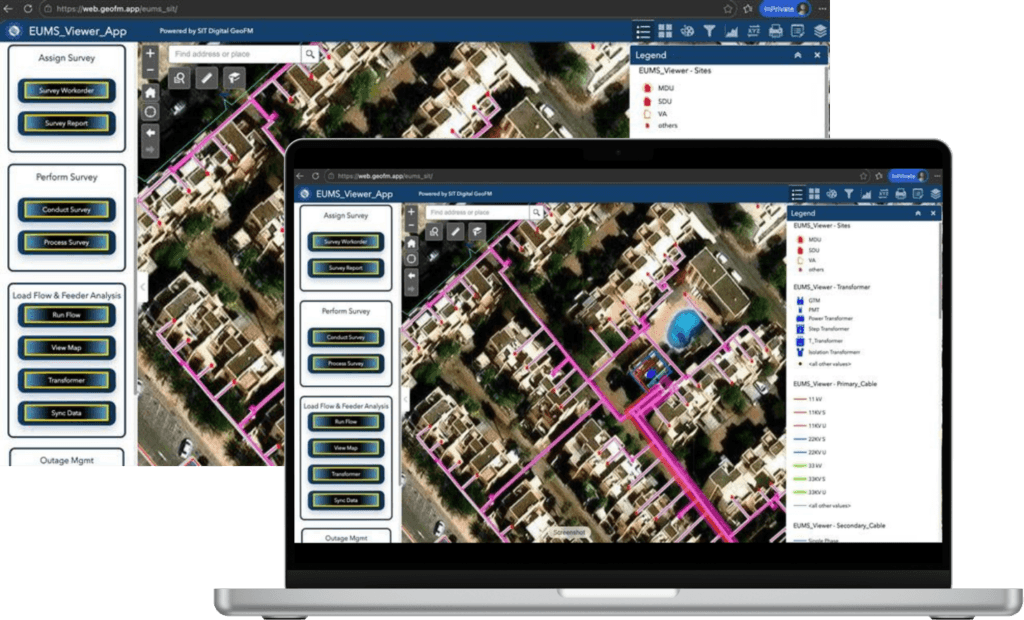This screenshot has height=620, width=1024.
Task: Close the Legend panel in the laptop window
Action: 933,213
